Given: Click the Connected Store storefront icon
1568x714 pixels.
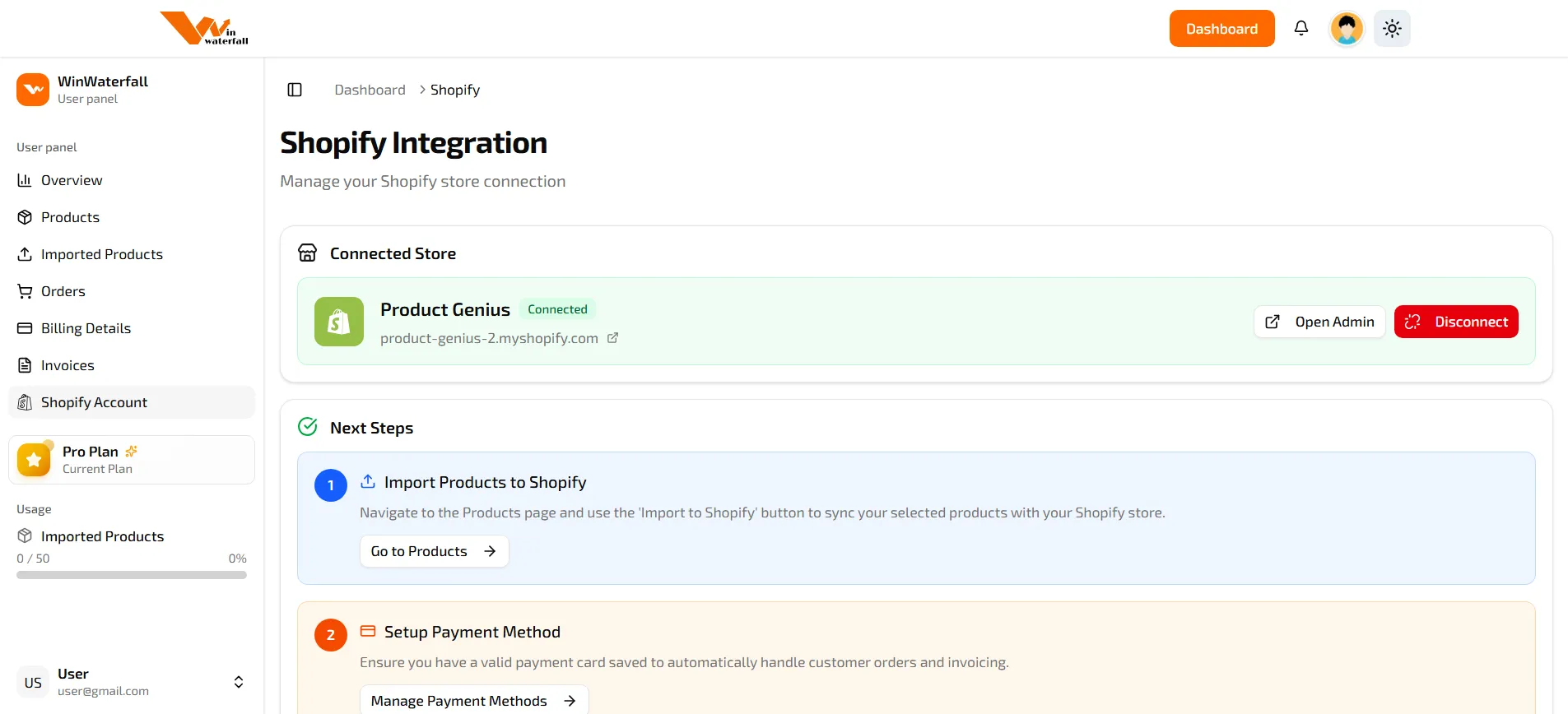Looking at the screenshot, I should 308,253.
